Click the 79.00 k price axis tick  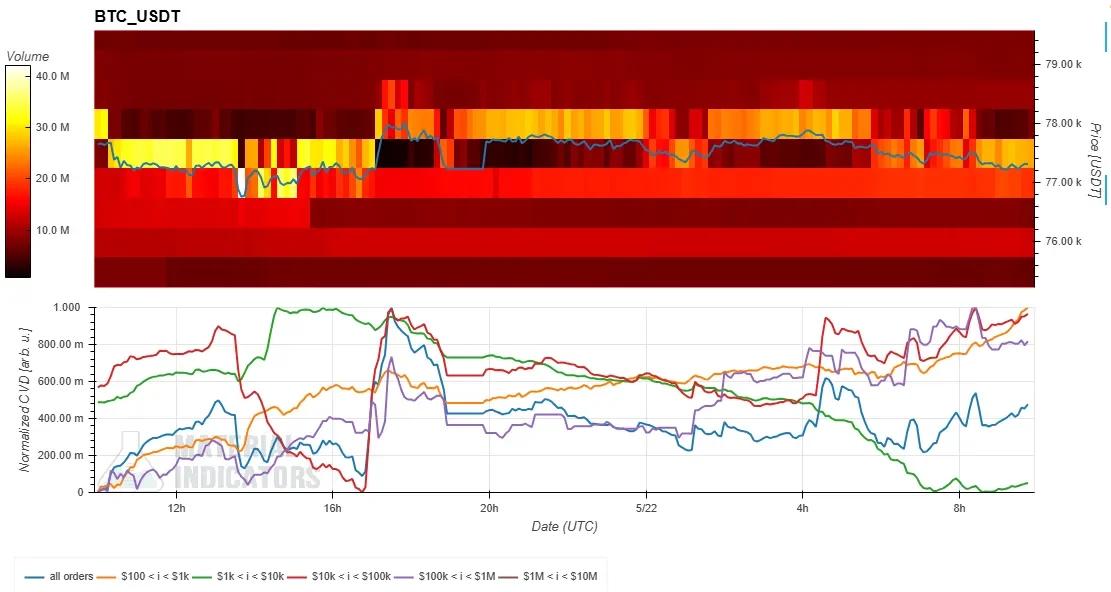click(1064, 64)
